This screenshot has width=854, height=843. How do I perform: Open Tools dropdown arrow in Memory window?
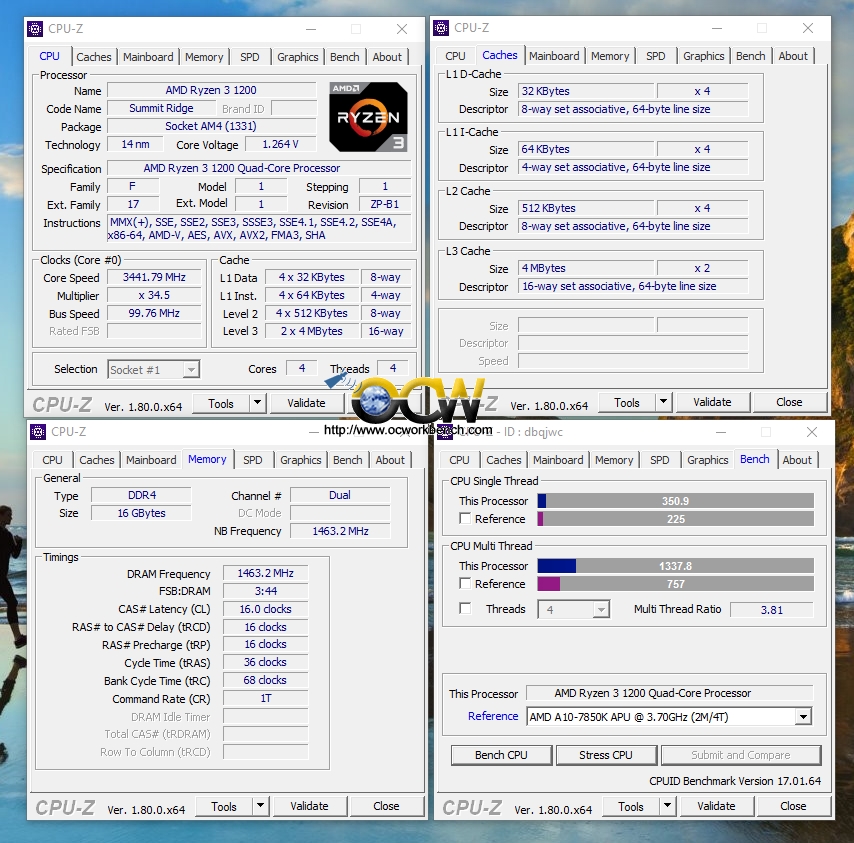click(x=260, y=806)
